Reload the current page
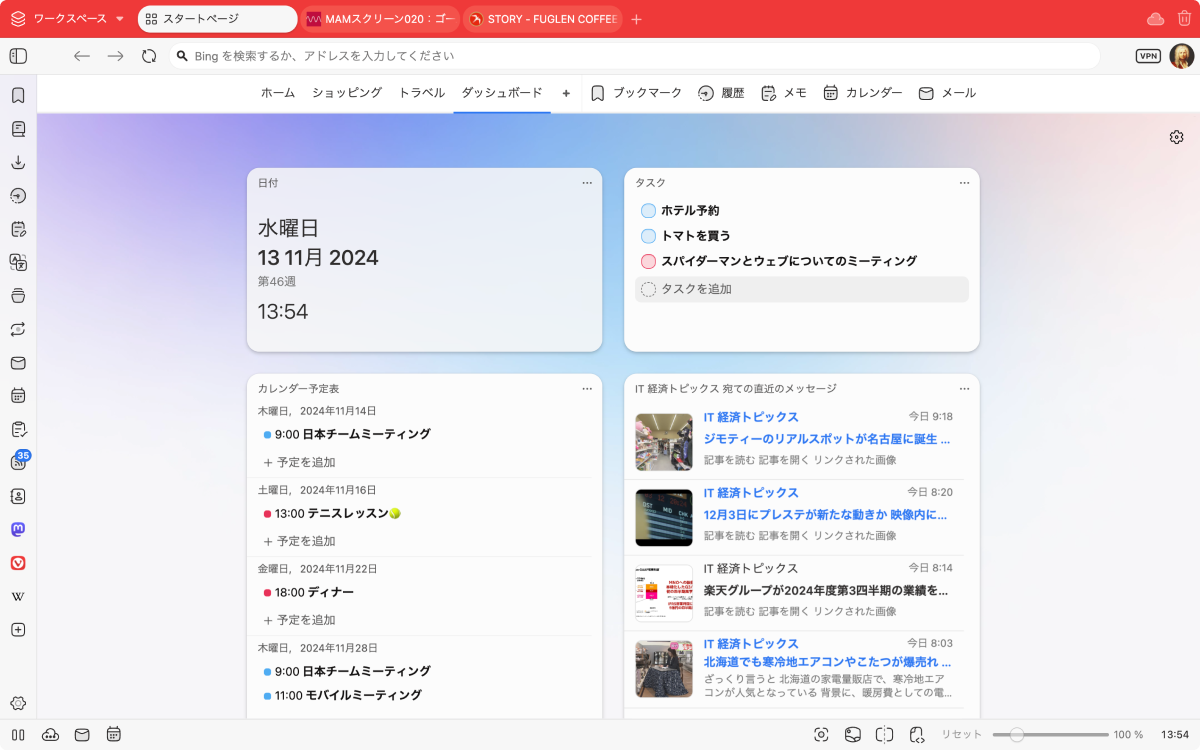This screenshot has height=750, width=1200. pos(149,56)
